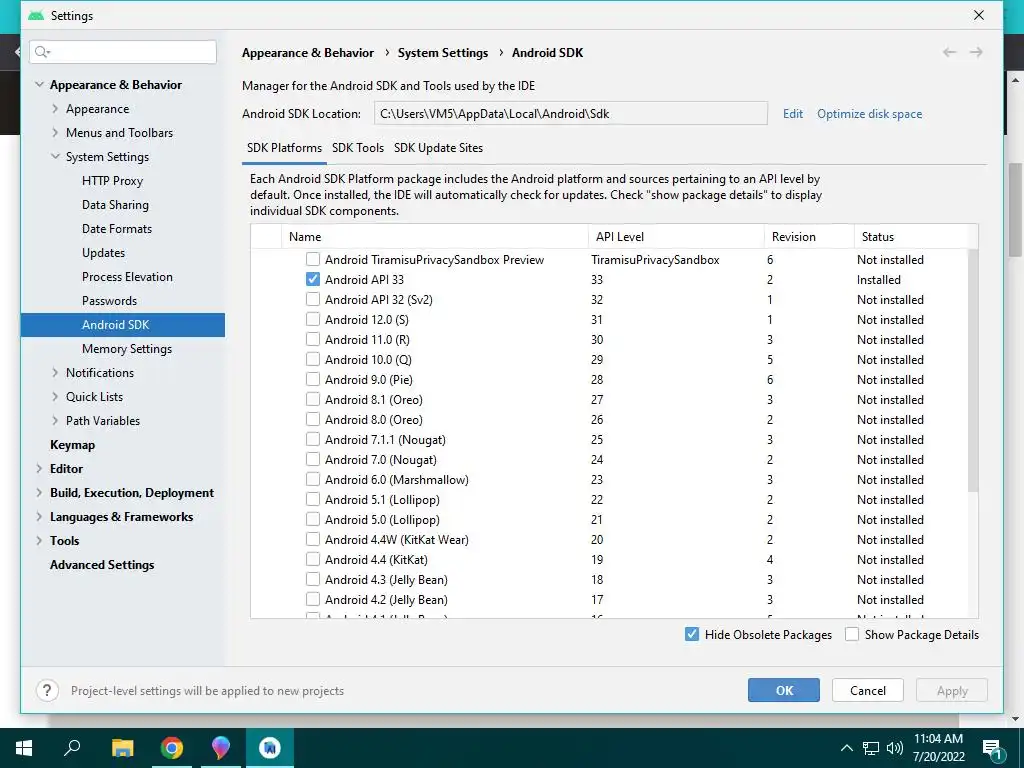Expand Languages & Frameworks section
The image size is (1024, 768).
tap(39, 517)
